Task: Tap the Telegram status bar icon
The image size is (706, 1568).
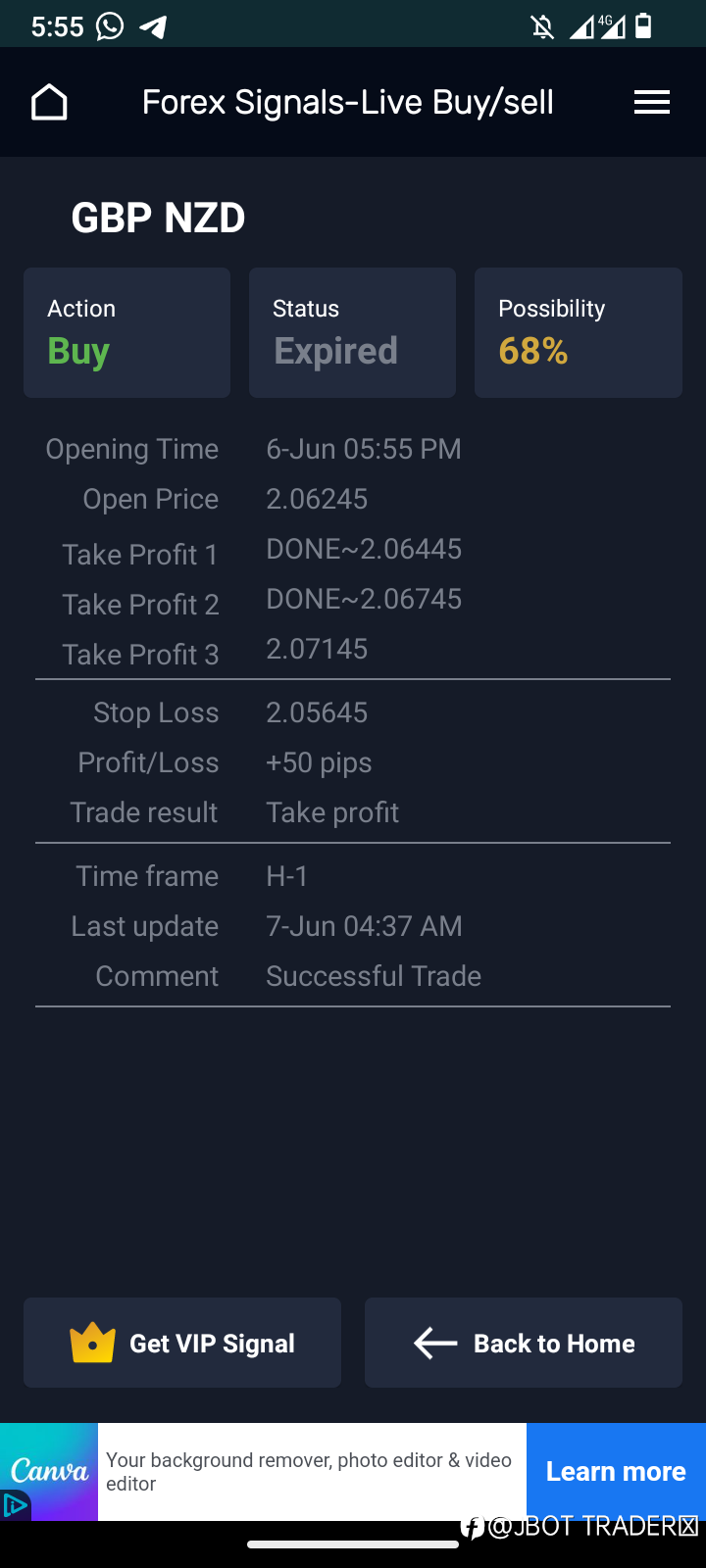Action: (x=153, y=26)
